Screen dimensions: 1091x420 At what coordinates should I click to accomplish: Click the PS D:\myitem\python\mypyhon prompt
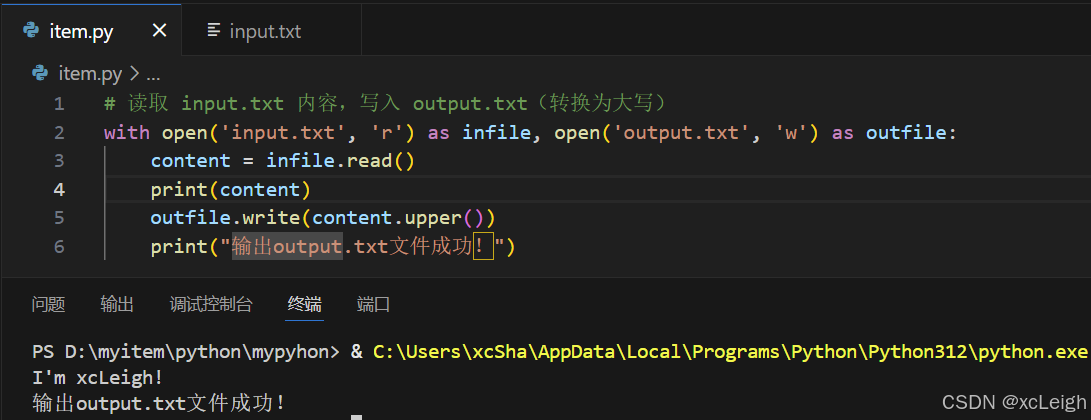(x=186, y=353)
